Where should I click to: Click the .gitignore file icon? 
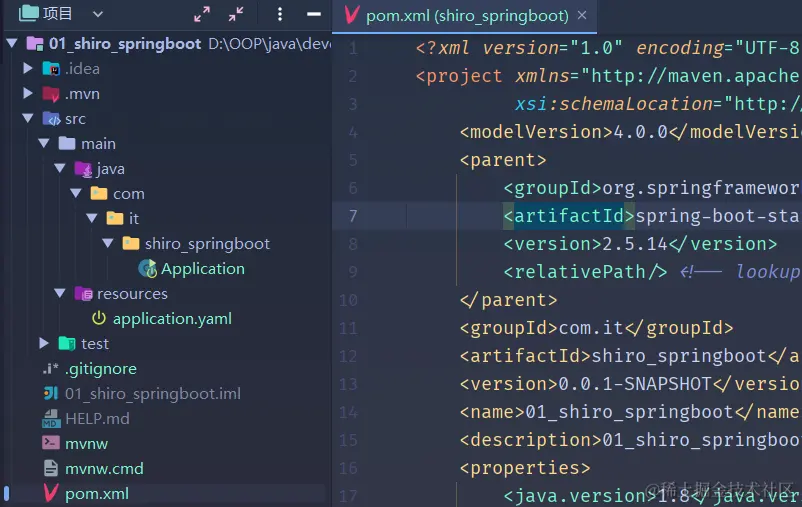coord(51,368)
